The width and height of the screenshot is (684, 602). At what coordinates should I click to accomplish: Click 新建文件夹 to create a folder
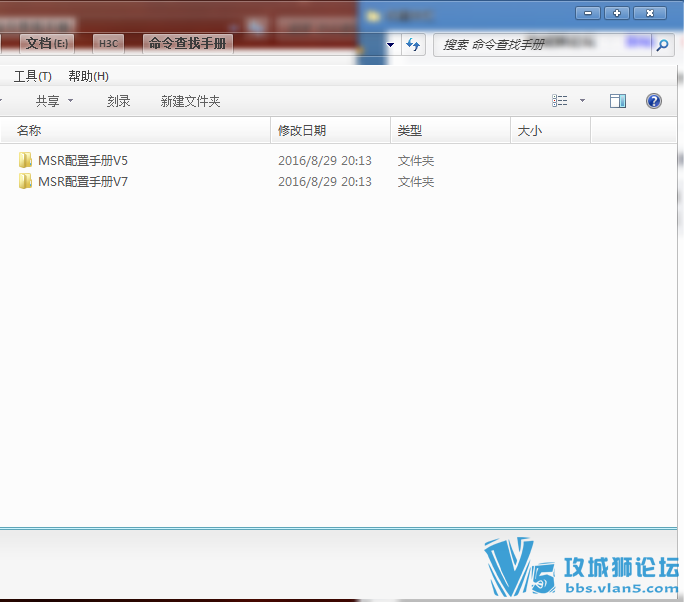190,101
